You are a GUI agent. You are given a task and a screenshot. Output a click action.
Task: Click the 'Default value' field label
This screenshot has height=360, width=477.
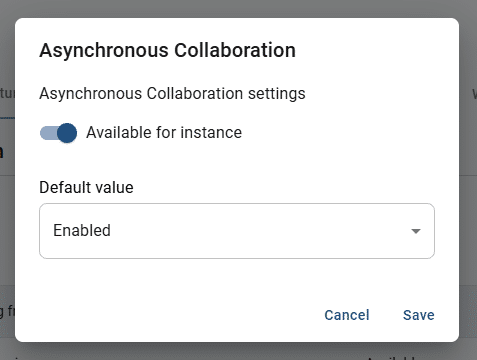click(86, 187)
